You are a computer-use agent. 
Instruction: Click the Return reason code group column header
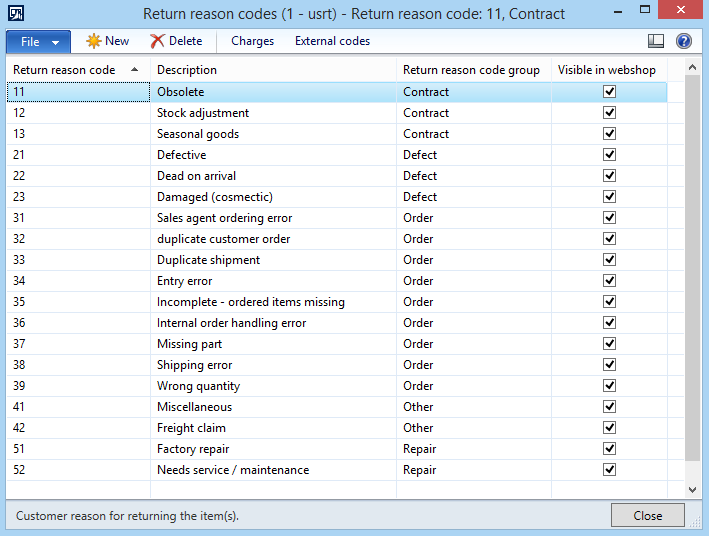coord(471,70)
